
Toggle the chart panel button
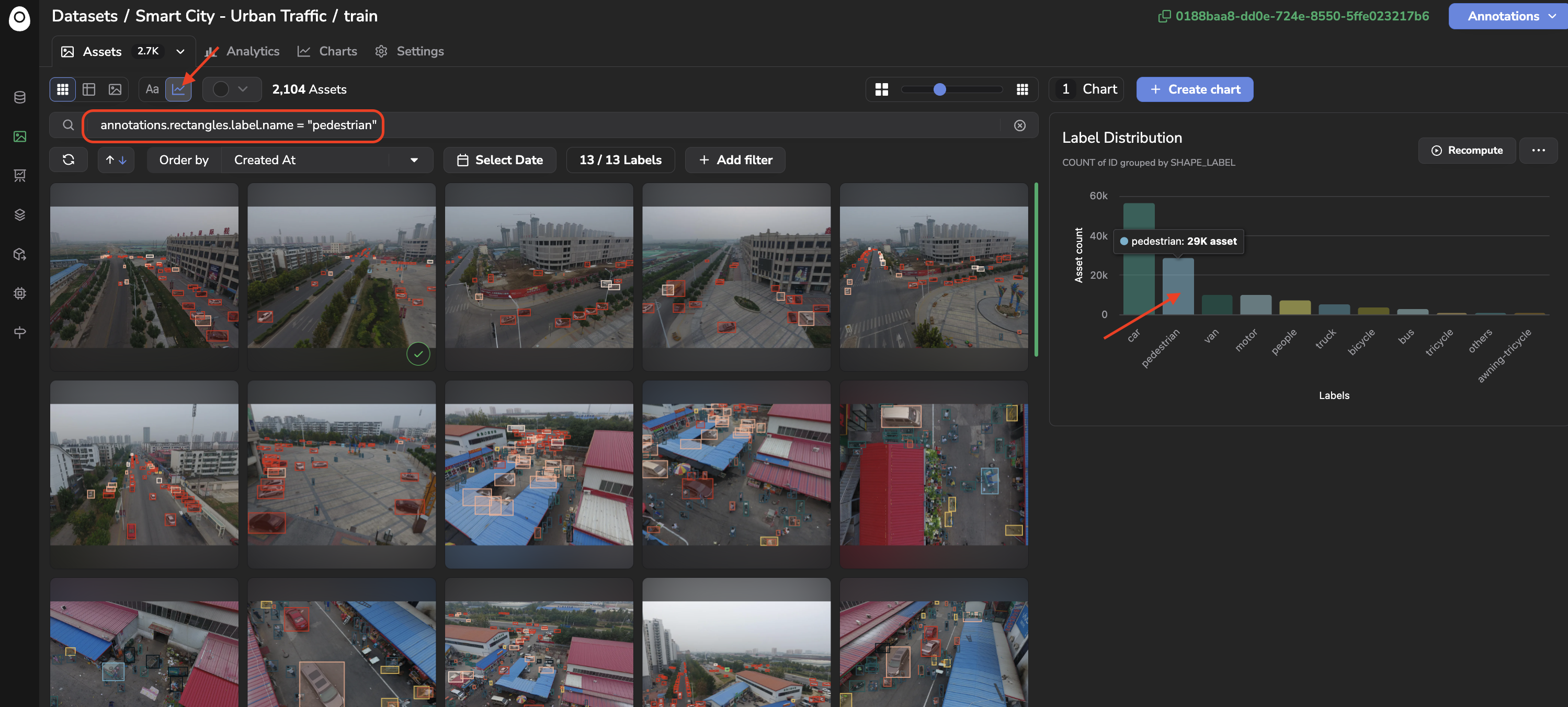pos(178,89)
